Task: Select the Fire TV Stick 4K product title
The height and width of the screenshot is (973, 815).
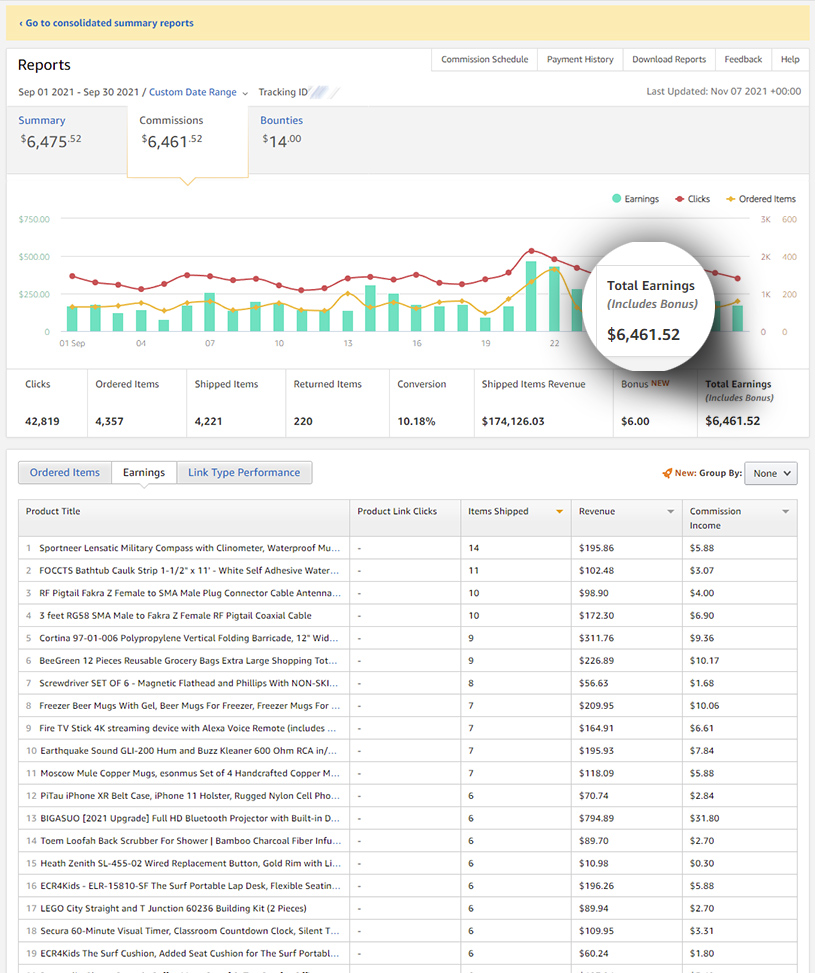Action: pos(187,728)
